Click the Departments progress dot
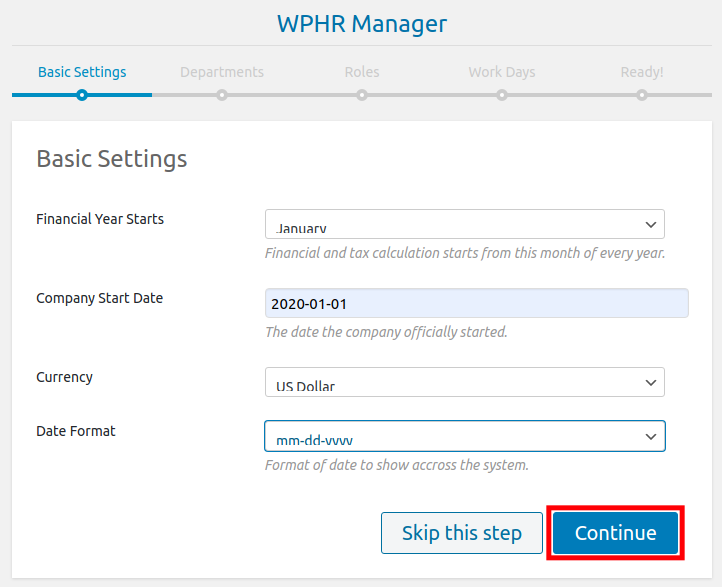This screenshot has height=587, width=722. pyautogui.click(x=222, y=95)
